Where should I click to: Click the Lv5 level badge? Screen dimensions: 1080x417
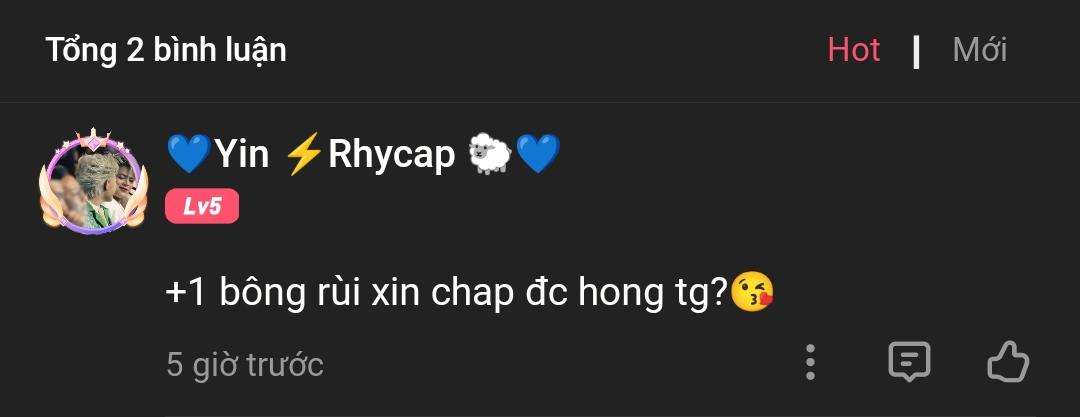[202, 206]
